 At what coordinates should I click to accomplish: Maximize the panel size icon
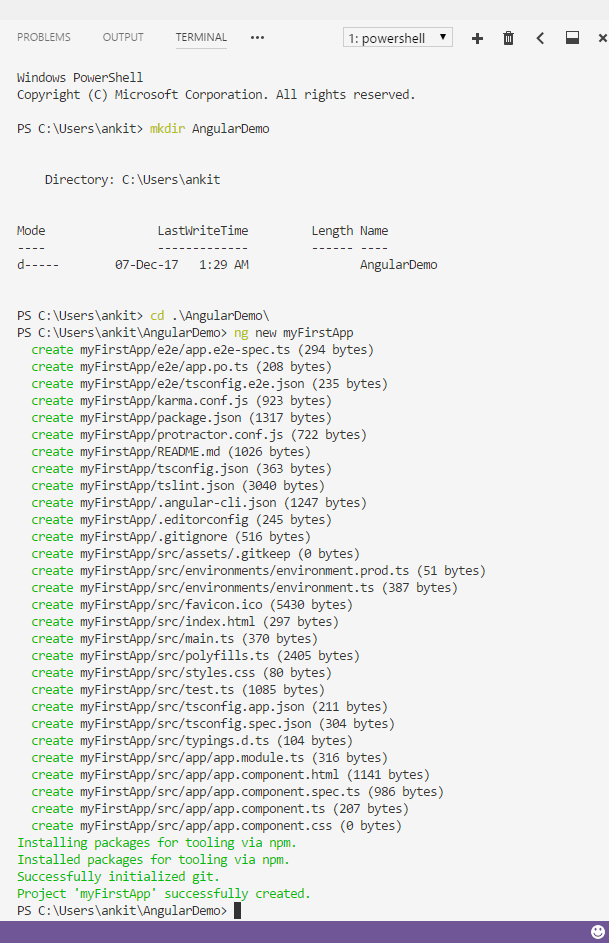tap(572, 38)
